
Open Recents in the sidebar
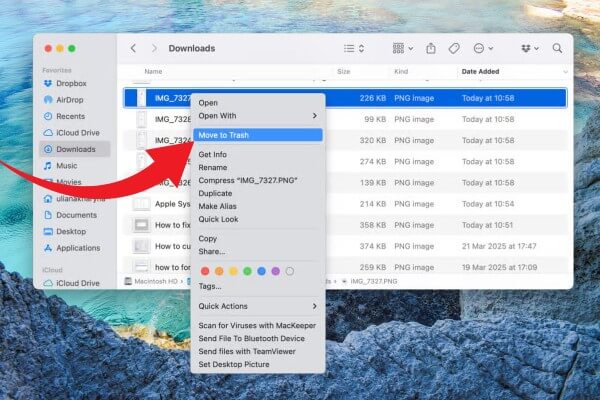[x=70, y=116]
